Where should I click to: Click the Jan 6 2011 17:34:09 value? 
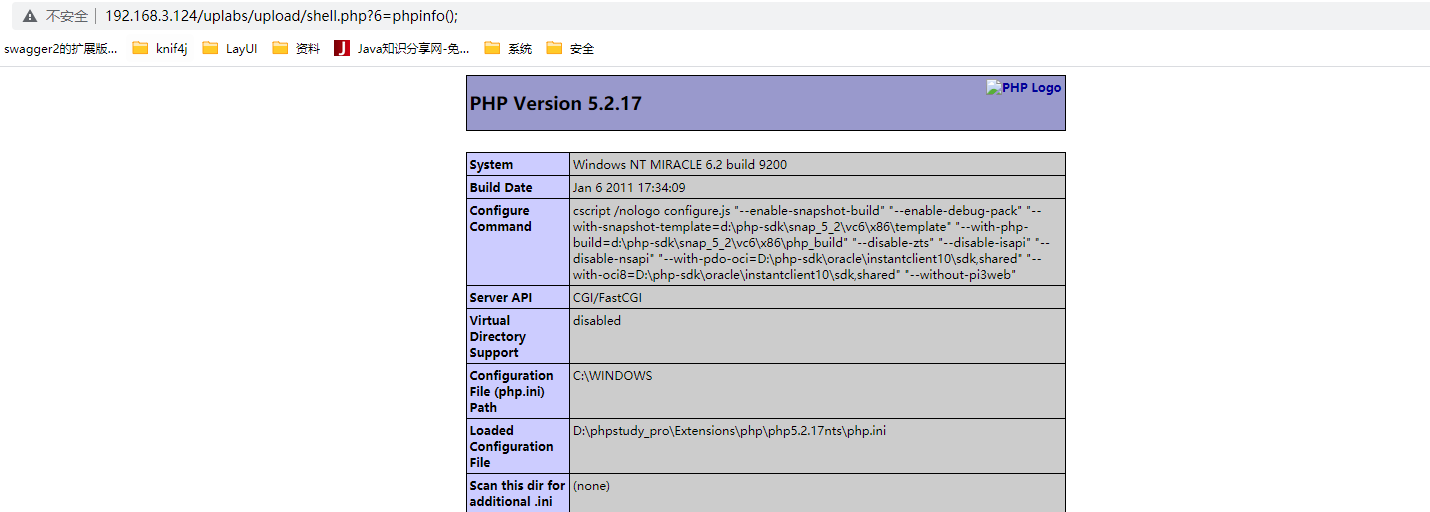[x=629, y=187]
